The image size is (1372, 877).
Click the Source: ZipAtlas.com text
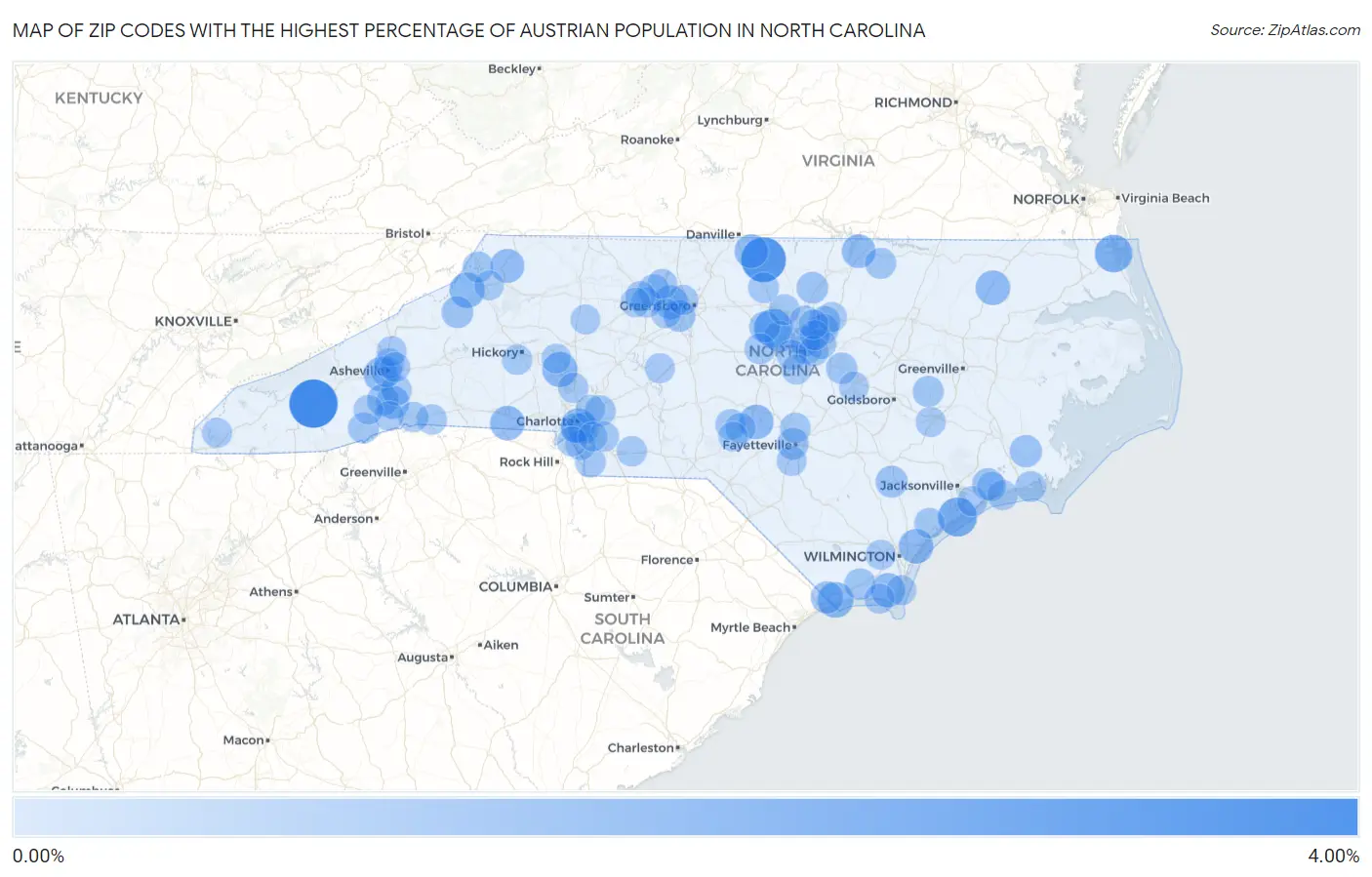coord(1285,30)
